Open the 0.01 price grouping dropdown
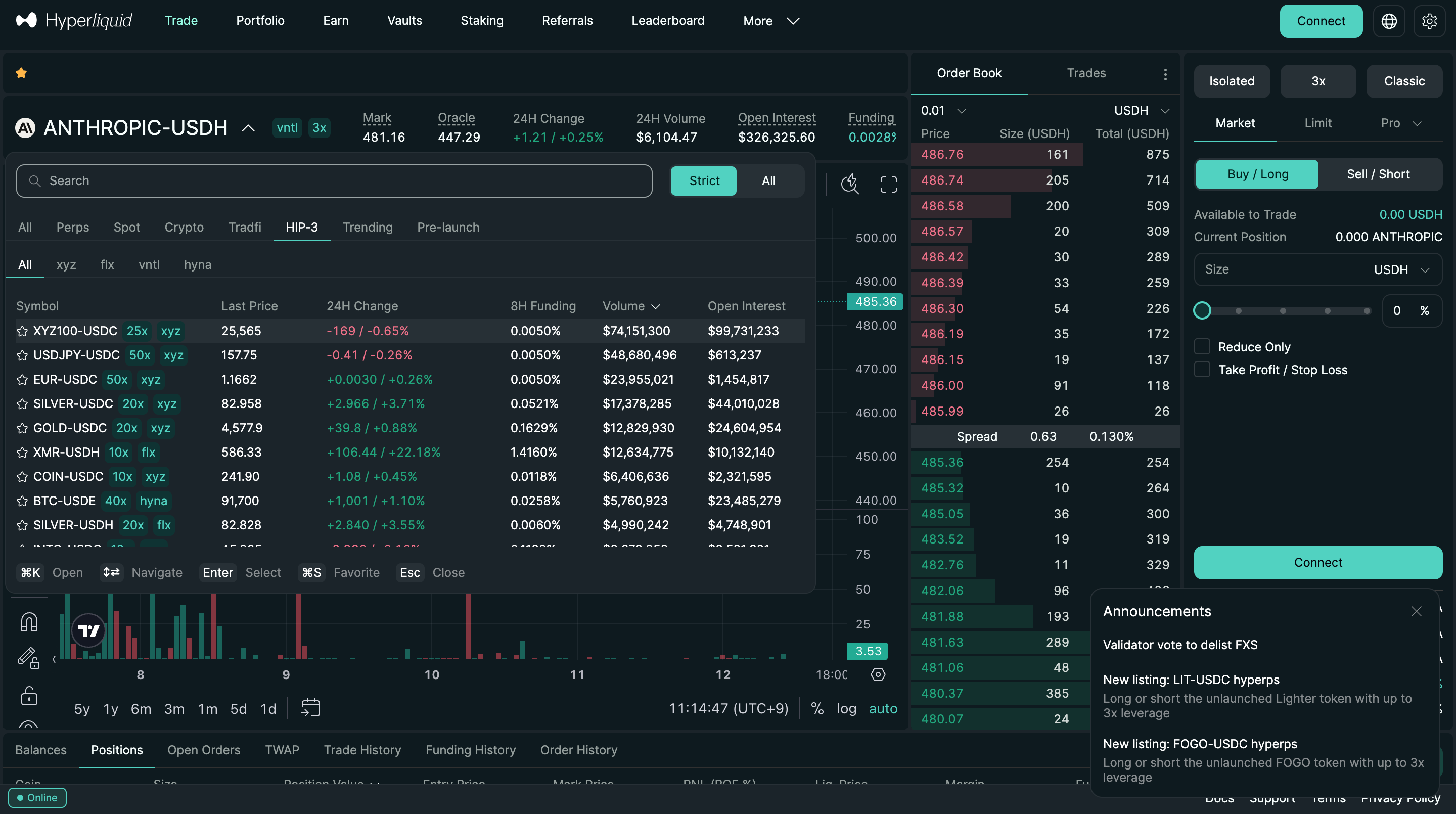Screen dimensions: 1456x814 pyautogui.click(x=943, y=110)
